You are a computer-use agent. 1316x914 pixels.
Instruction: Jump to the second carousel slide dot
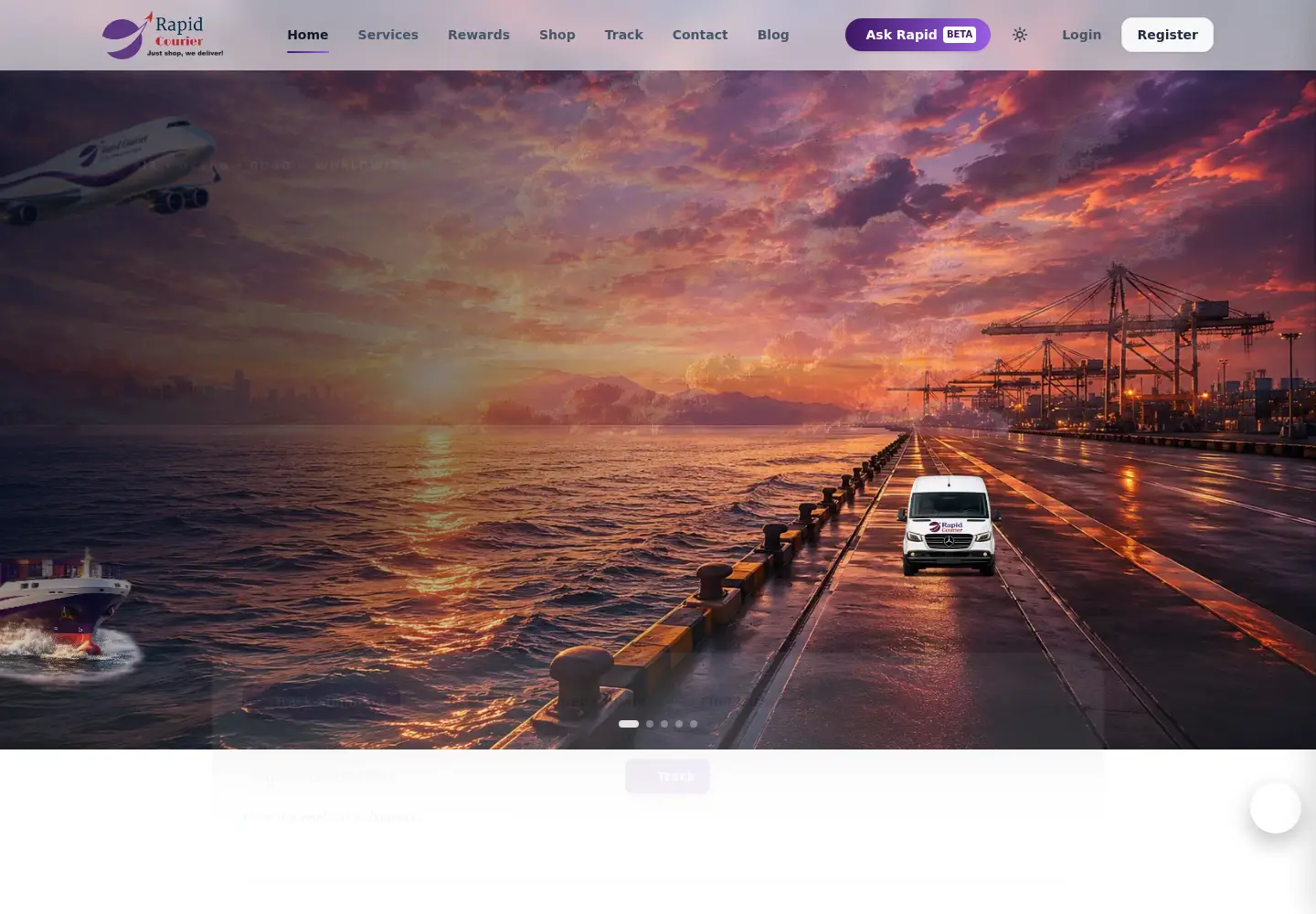[650, 724]
